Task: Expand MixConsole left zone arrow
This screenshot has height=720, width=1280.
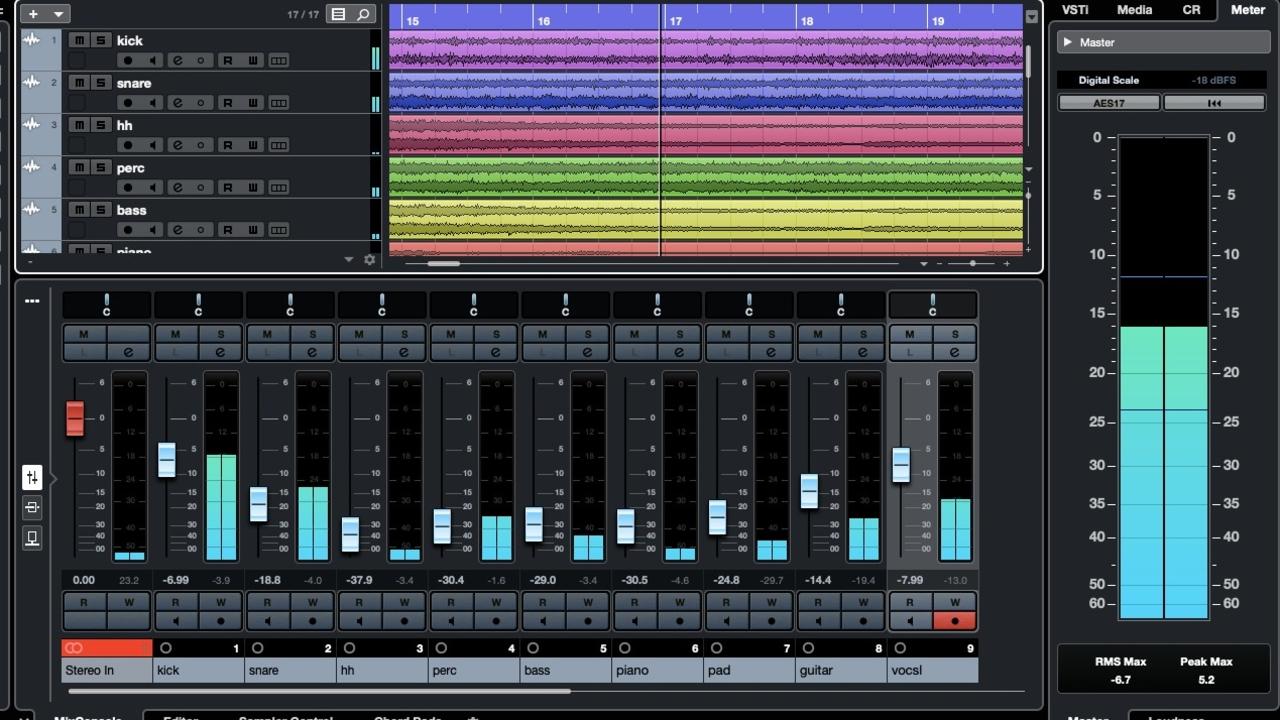Action: [53, 479]
